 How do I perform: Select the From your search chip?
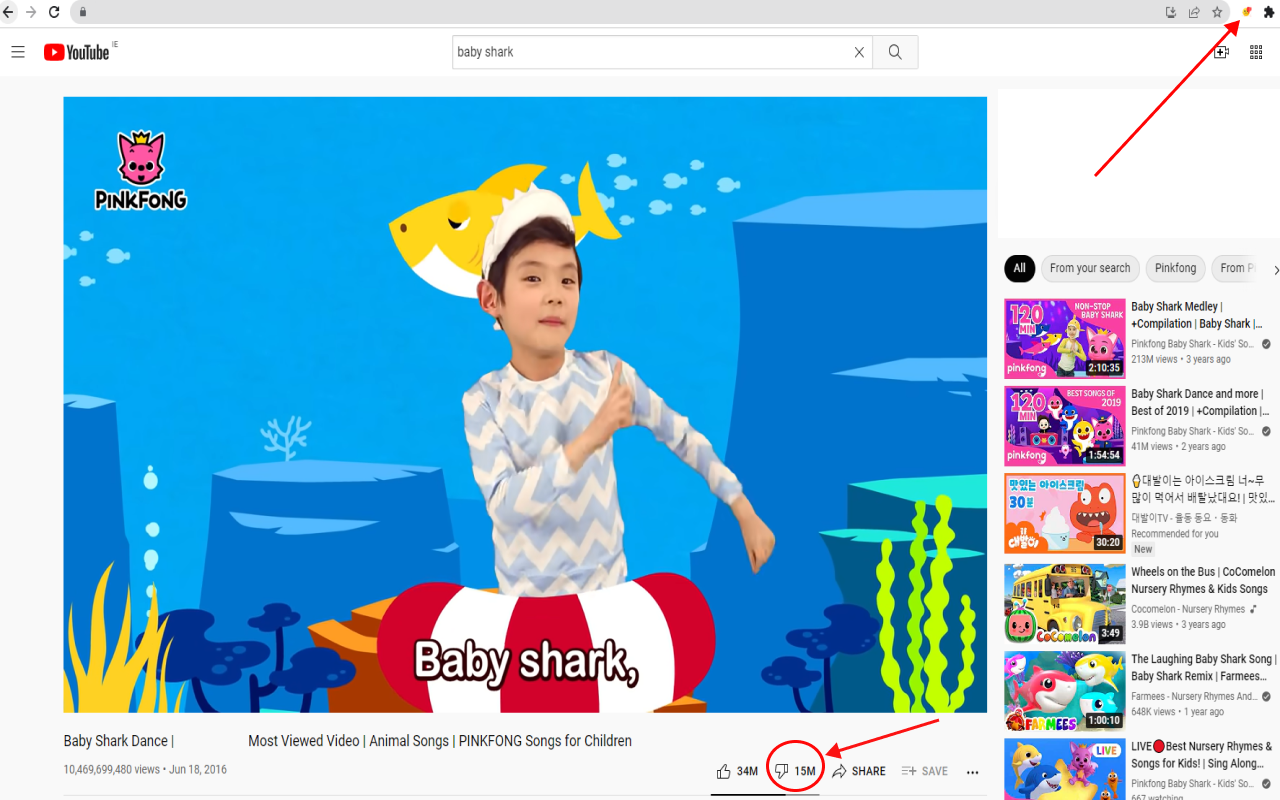pyautogui.click(x=1090, y=268)
